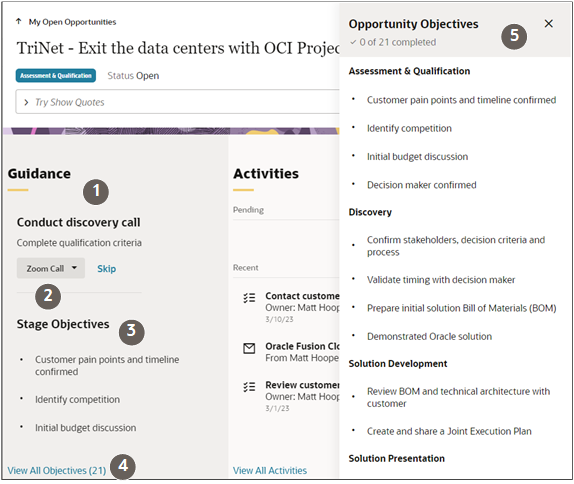Screen dimensions: 574x484
Task: Click the Zoom Call button
Action: coord(51,268)
